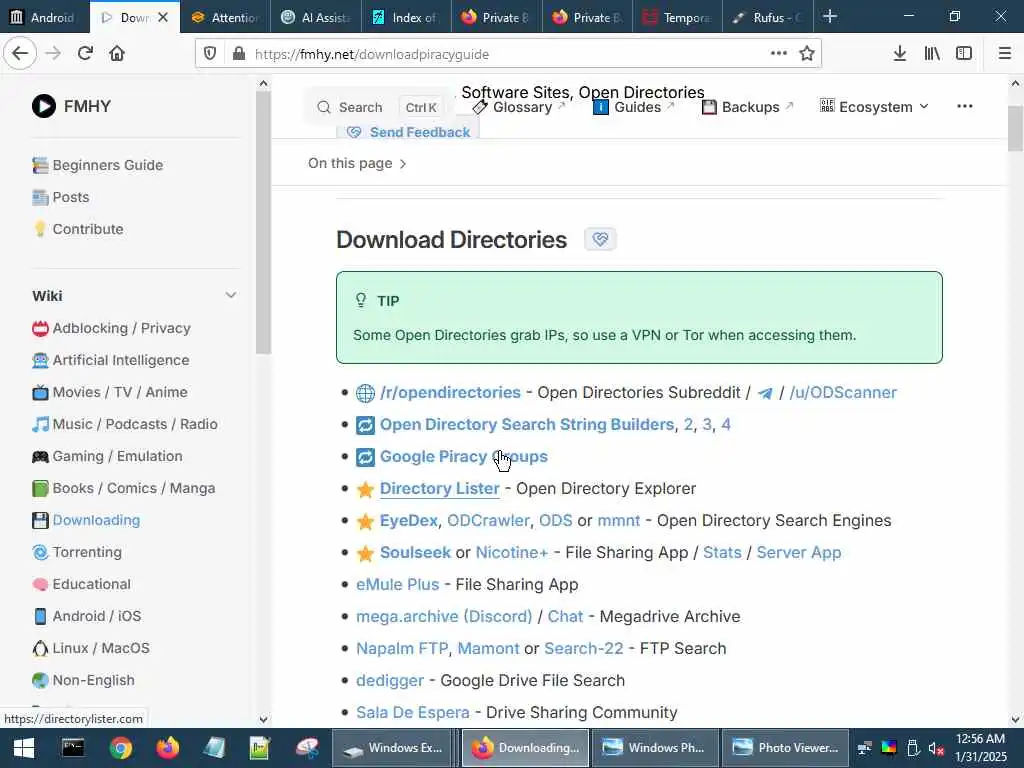Click Send Feedback button

point(409,132)
